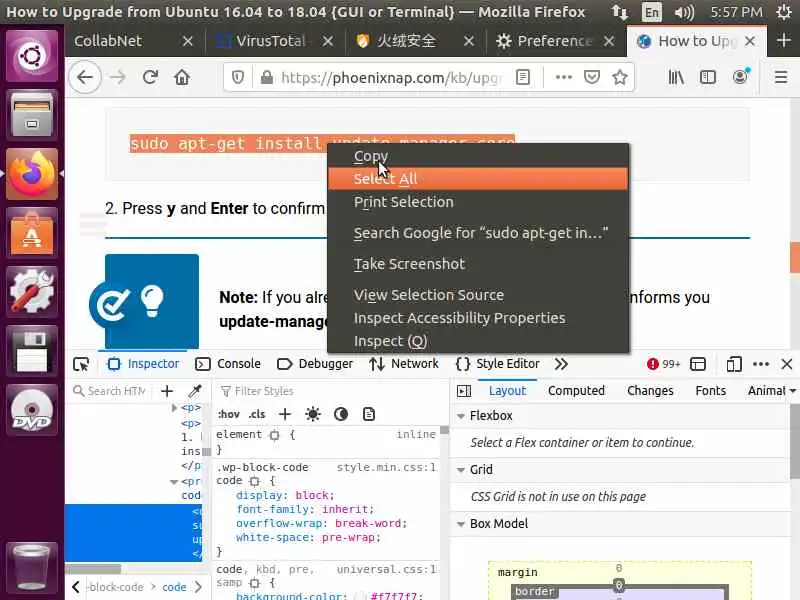The height and width of the screenshot is (600, 800).
Task: Open the Firefox account menu
Action: coord(740,77)
